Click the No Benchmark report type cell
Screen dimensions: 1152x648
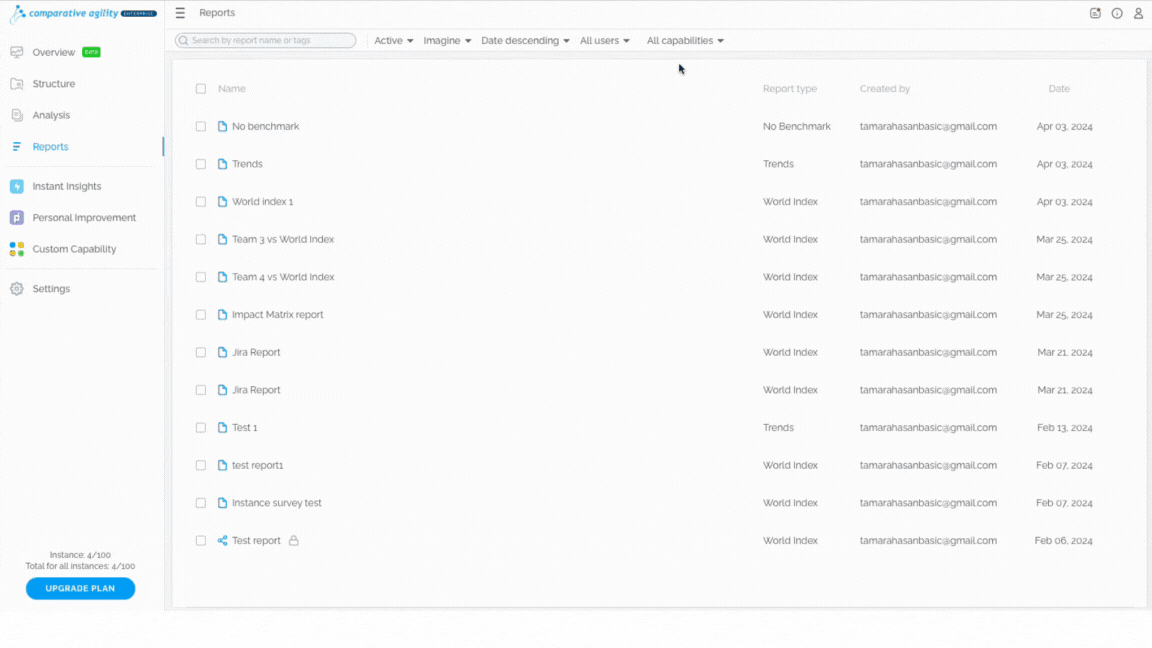[x=796, y=126]
